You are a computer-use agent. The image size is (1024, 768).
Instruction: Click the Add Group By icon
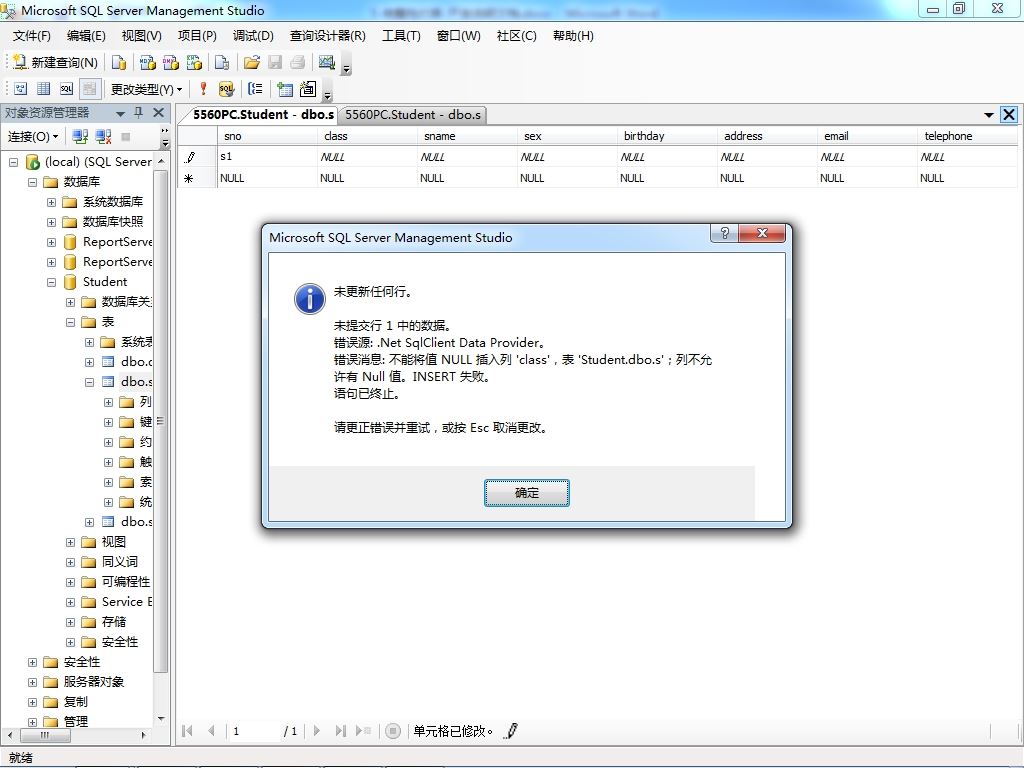click(x=255, y=88)
